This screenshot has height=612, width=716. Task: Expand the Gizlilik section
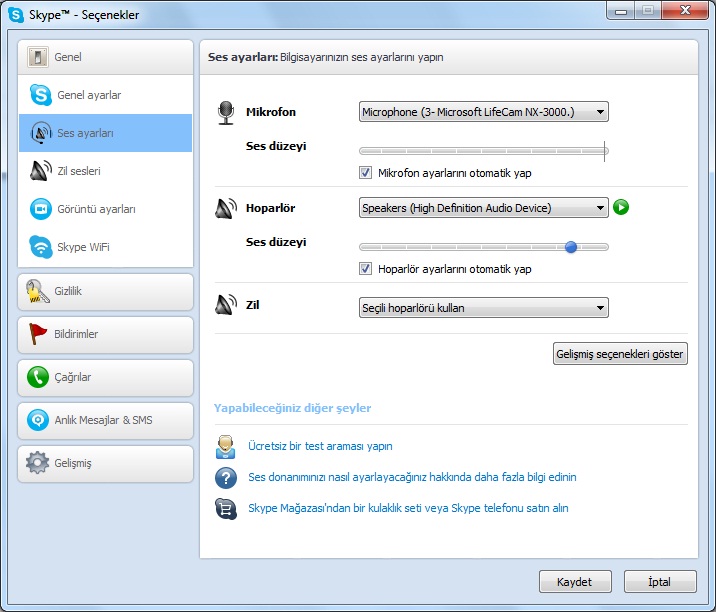click(x=105, y=292)
